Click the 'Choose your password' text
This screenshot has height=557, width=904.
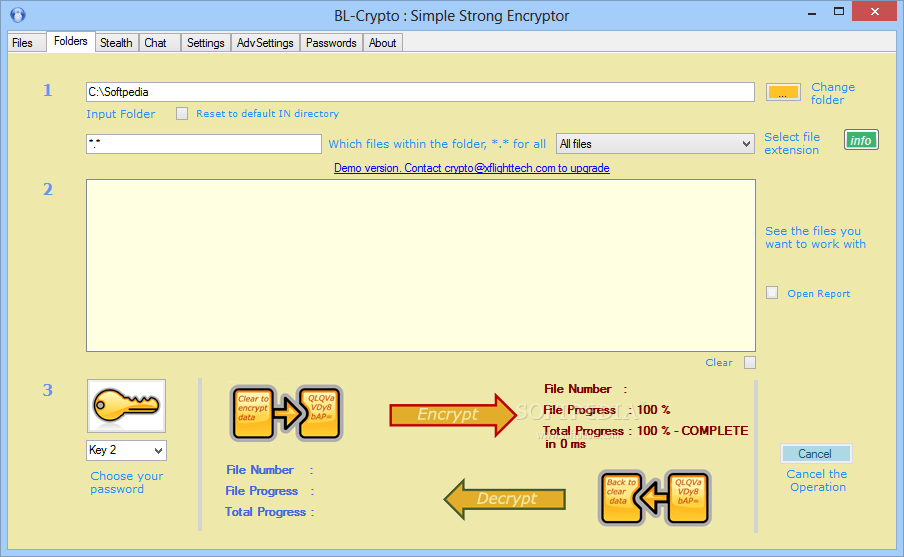126,483
